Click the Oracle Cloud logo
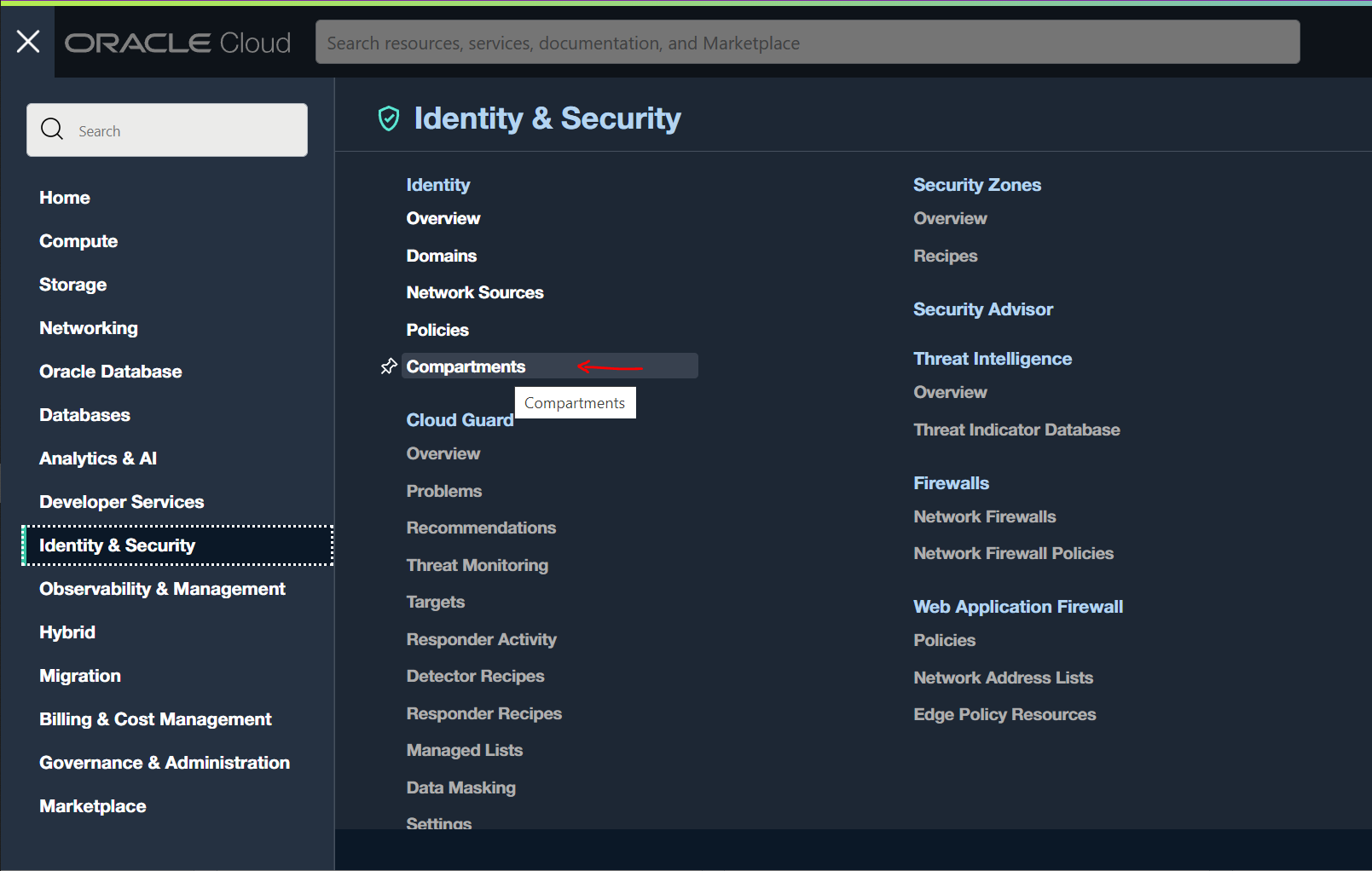Screen dimensions: 1372x871 pyautogui.click(x=178, y=43)
